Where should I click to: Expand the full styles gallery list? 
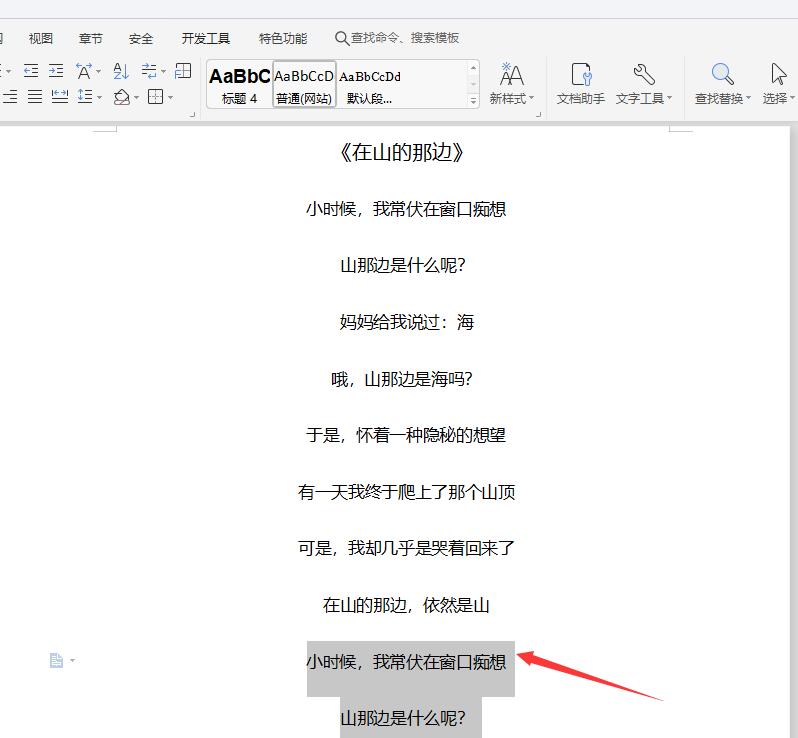(473, 101)
